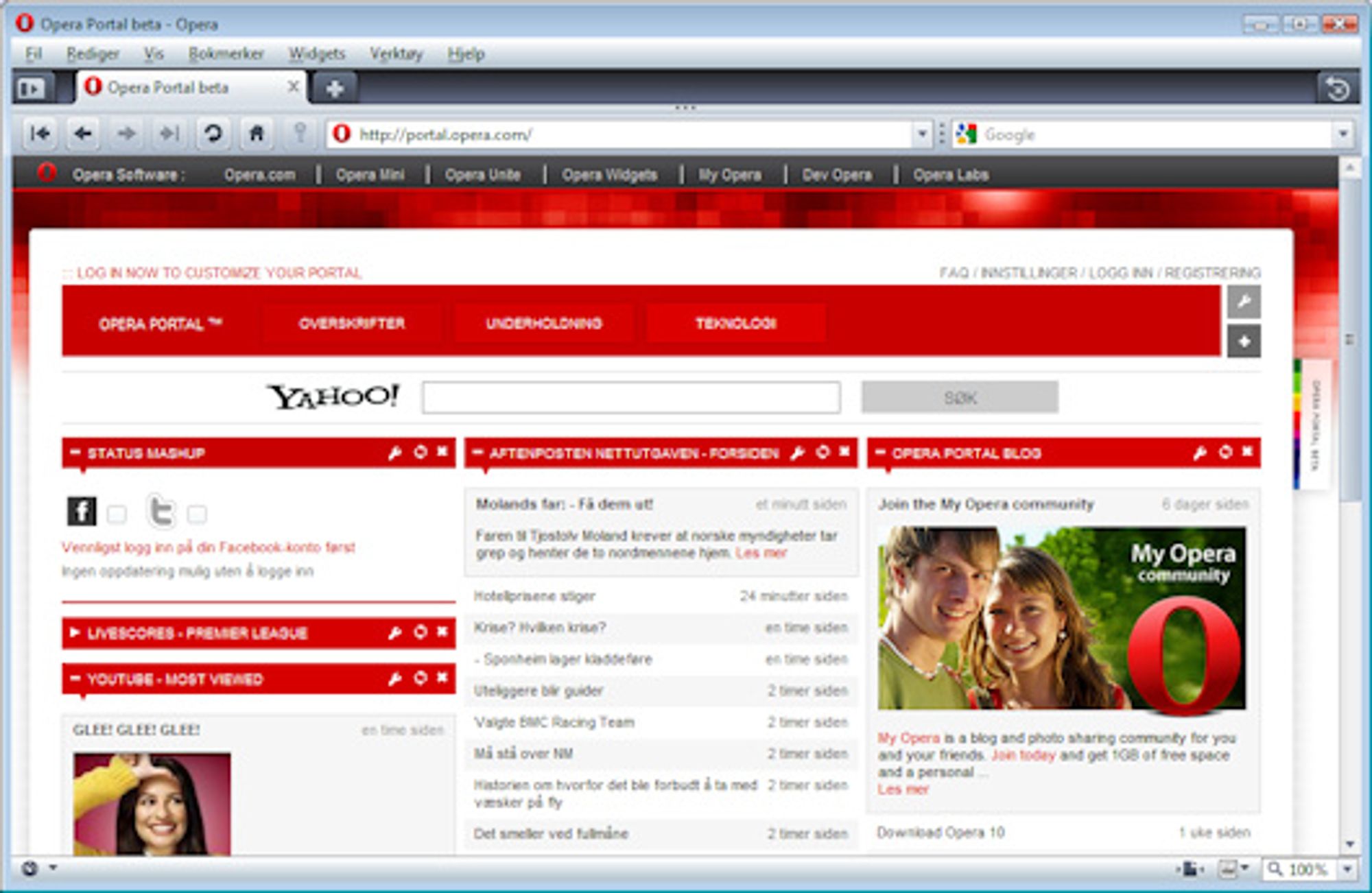1372x893 pixels.
Task: Click the Wand password key icon
Action: coord(300,134)
